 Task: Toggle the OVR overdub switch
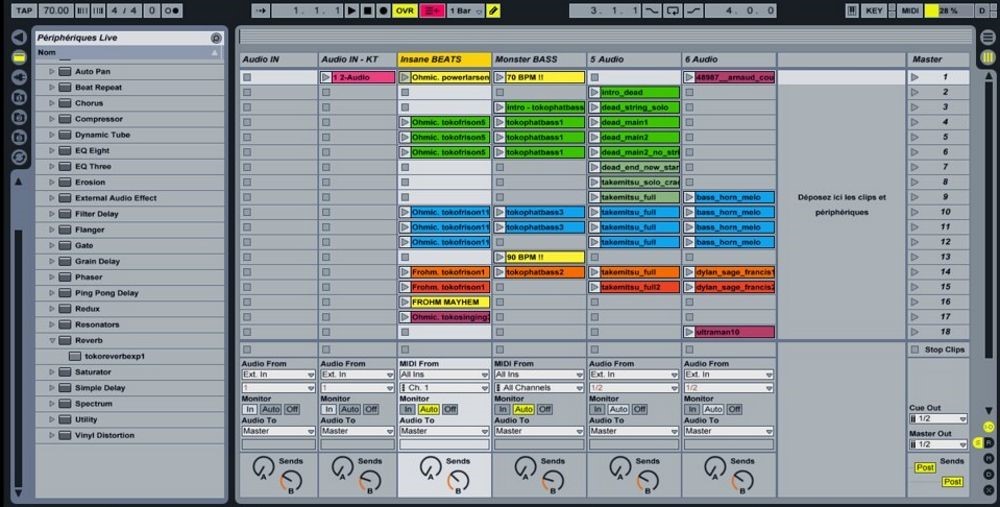point(405,10)
